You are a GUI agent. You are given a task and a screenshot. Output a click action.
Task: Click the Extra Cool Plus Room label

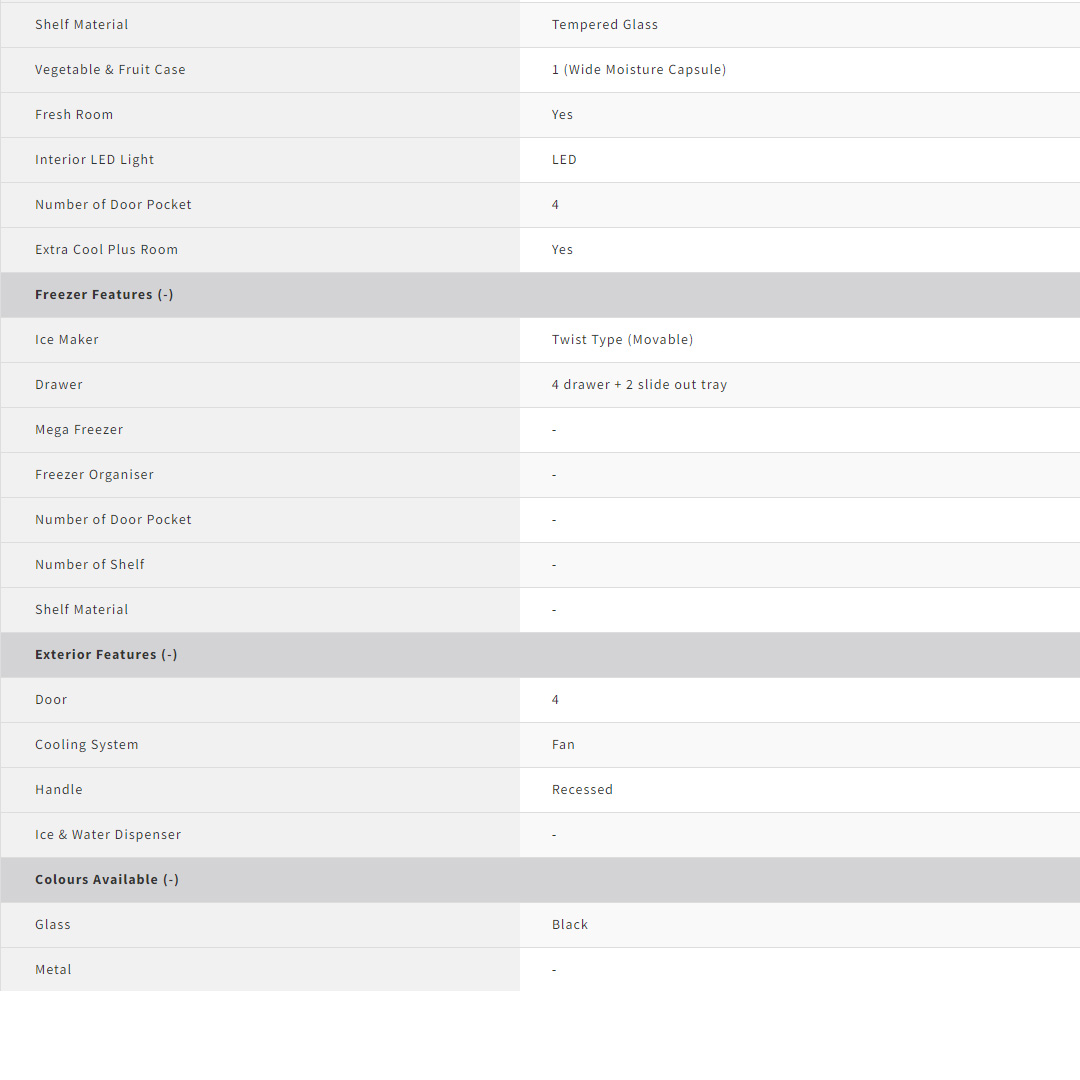point(106,250)
